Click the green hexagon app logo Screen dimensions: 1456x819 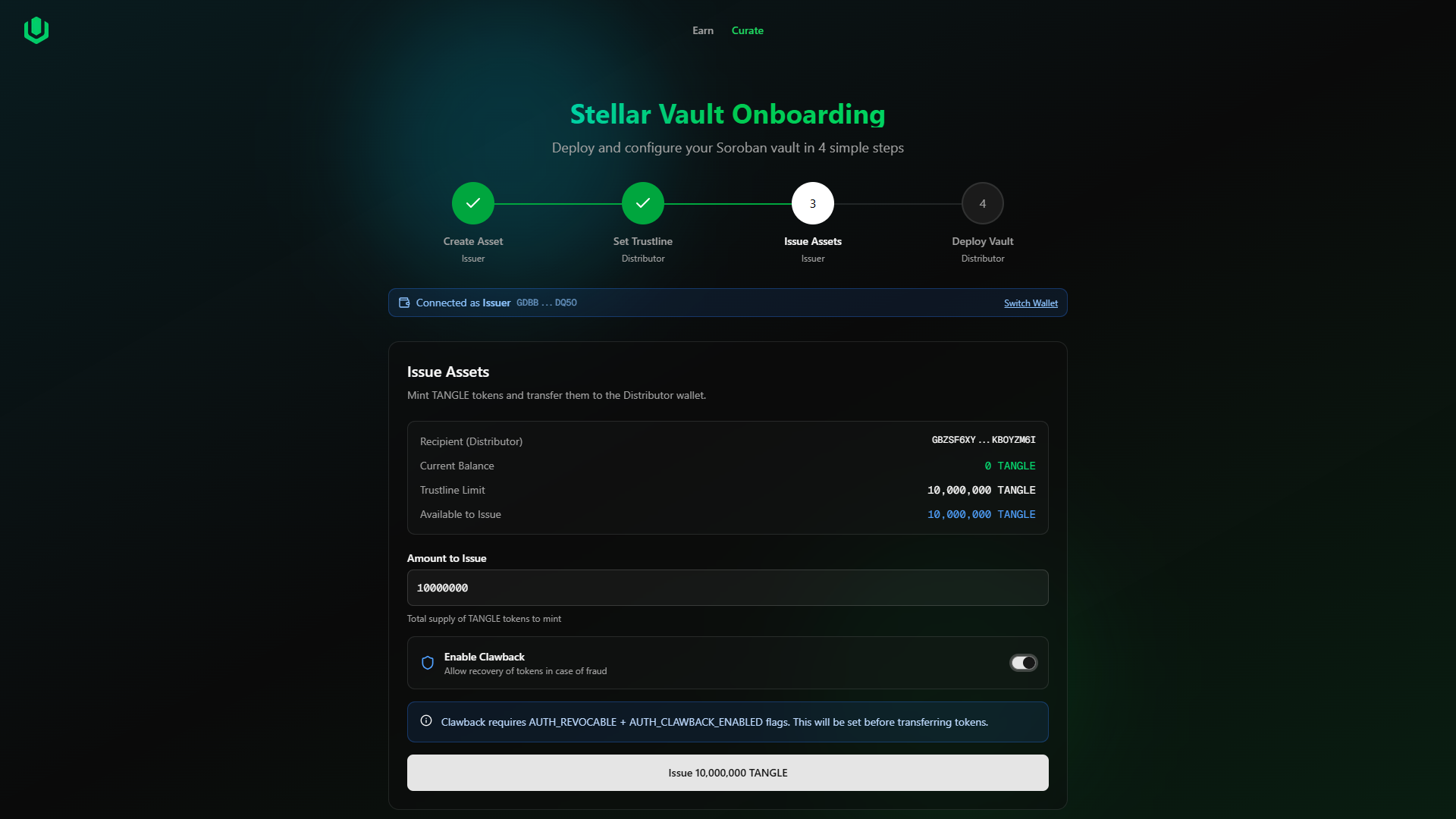(36, 30)
